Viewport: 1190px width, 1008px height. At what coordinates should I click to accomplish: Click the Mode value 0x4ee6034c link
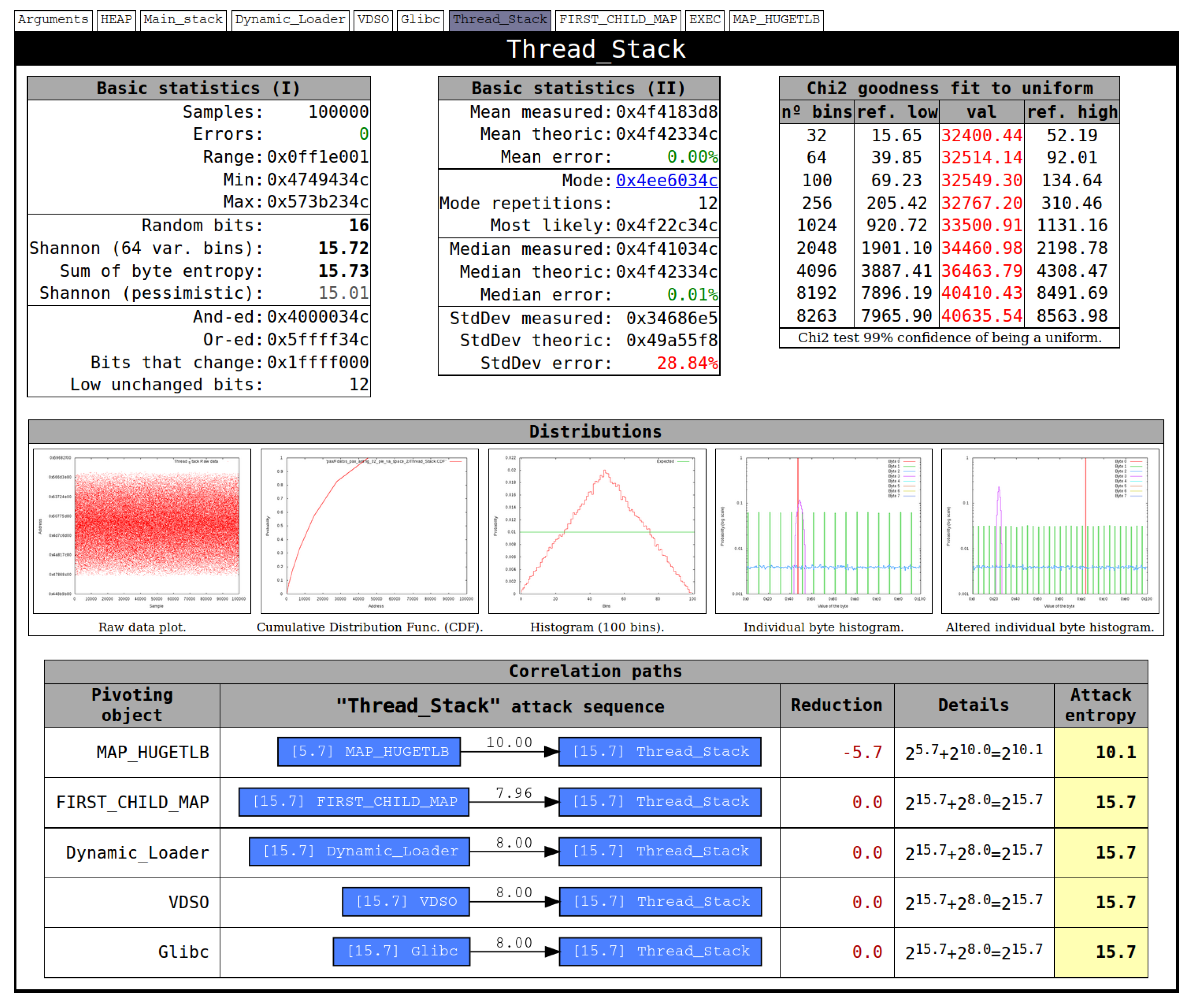click(x=666, y=181)
